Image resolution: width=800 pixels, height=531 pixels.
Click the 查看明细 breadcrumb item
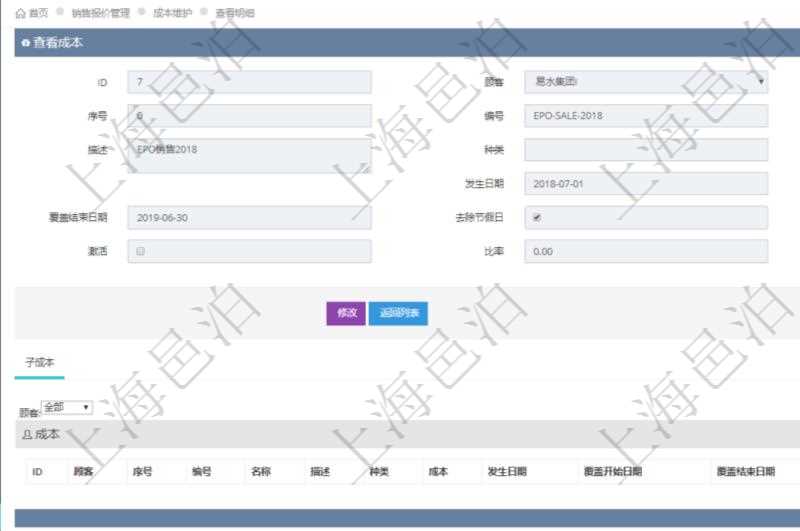pos(235,13)
